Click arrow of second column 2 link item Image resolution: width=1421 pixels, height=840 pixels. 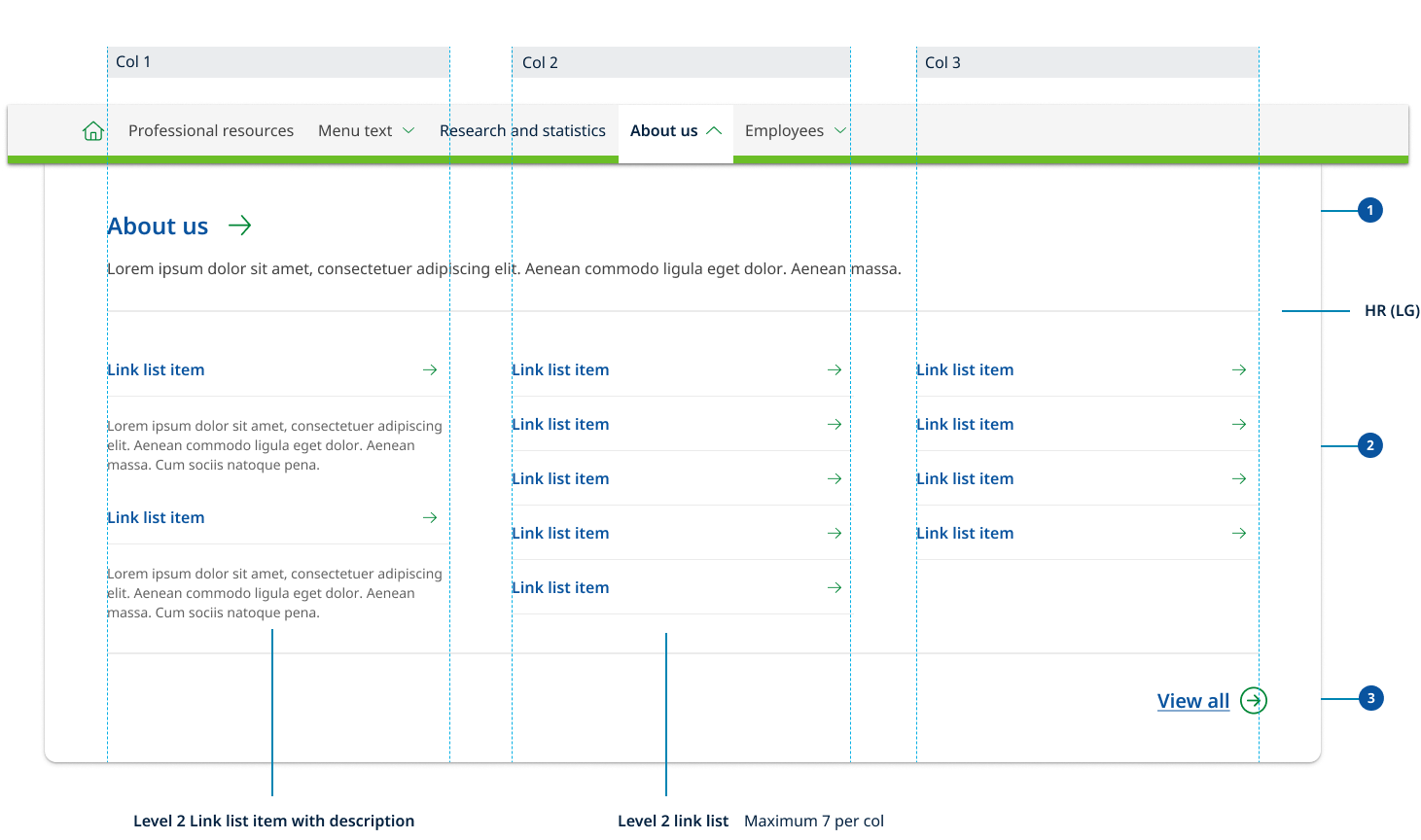(835, 425)
